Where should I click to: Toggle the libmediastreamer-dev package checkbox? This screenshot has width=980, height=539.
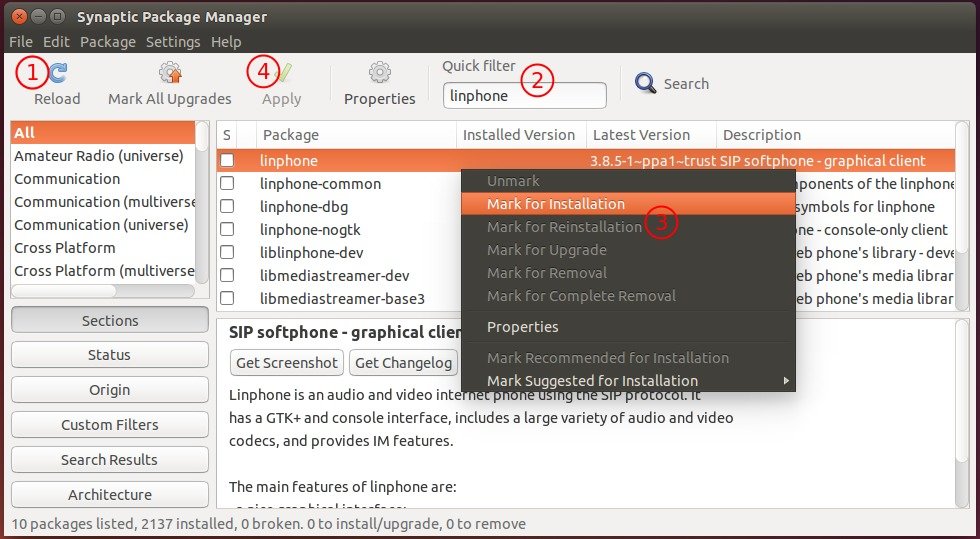(227, 276)
